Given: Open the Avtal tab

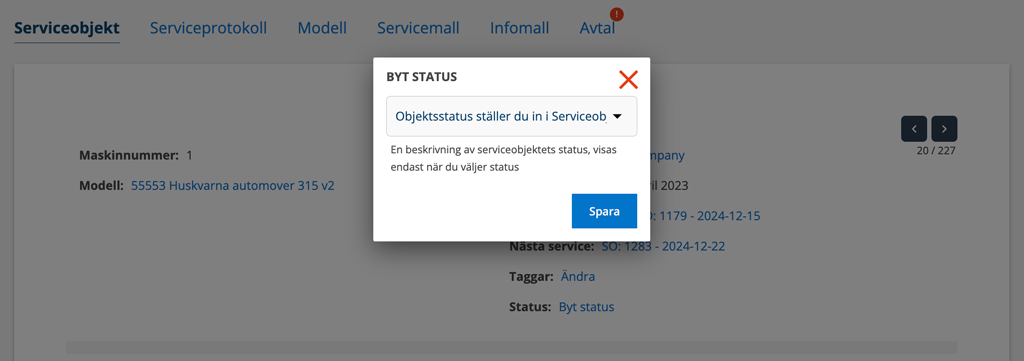Looking at the screenshot, I should [597, 28].
